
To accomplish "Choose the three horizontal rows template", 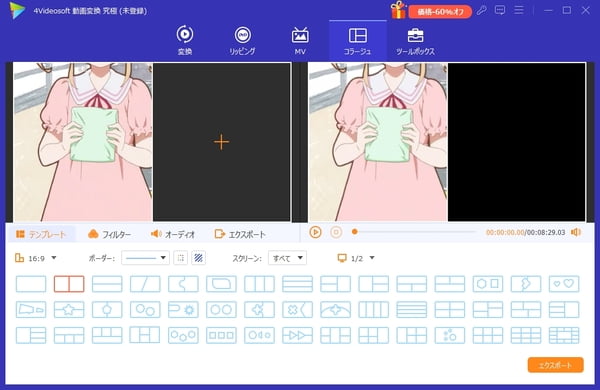I will (x=297, y=284).
